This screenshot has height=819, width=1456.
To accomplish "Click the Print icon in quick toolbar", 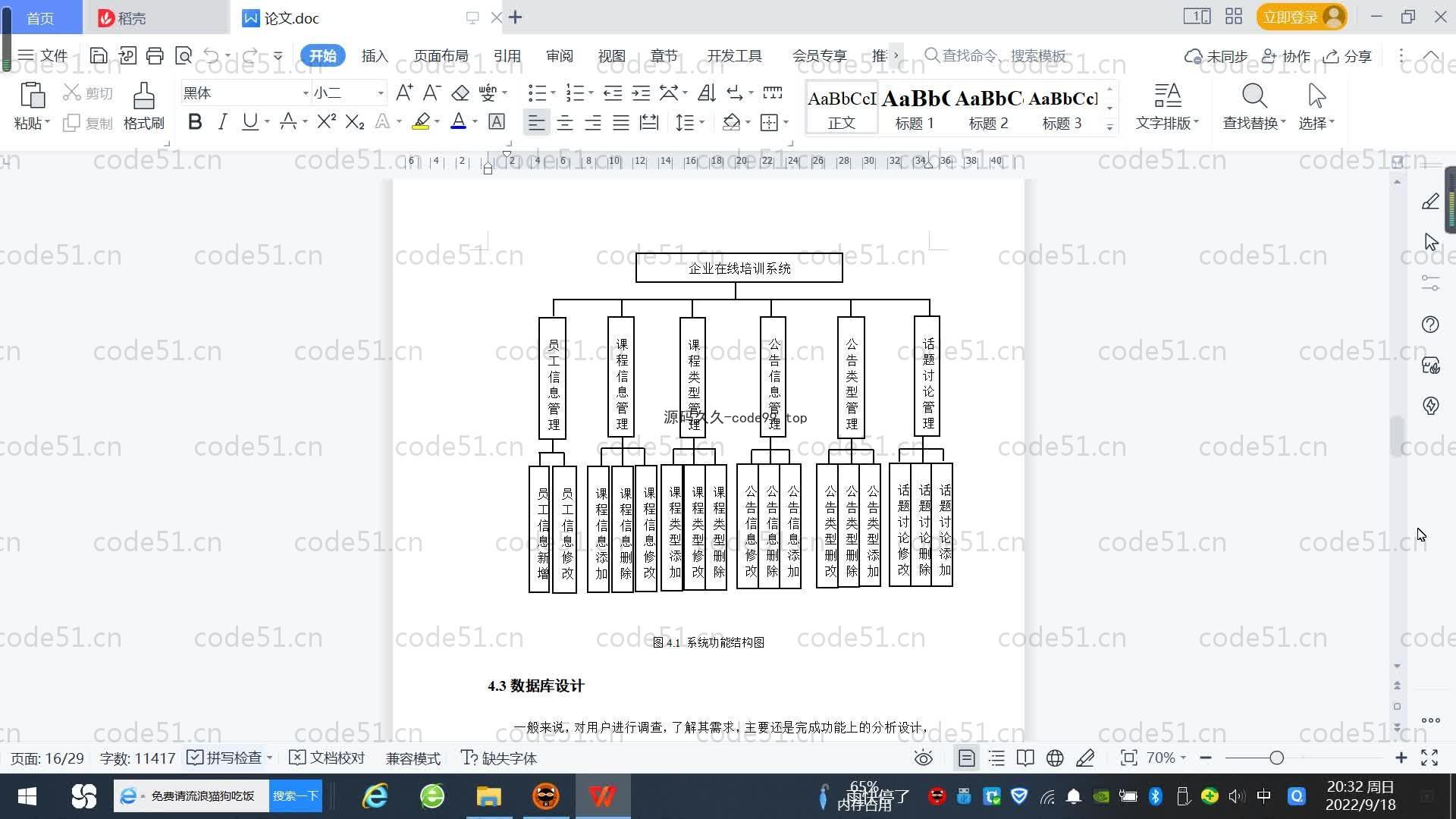I will 155,55.
